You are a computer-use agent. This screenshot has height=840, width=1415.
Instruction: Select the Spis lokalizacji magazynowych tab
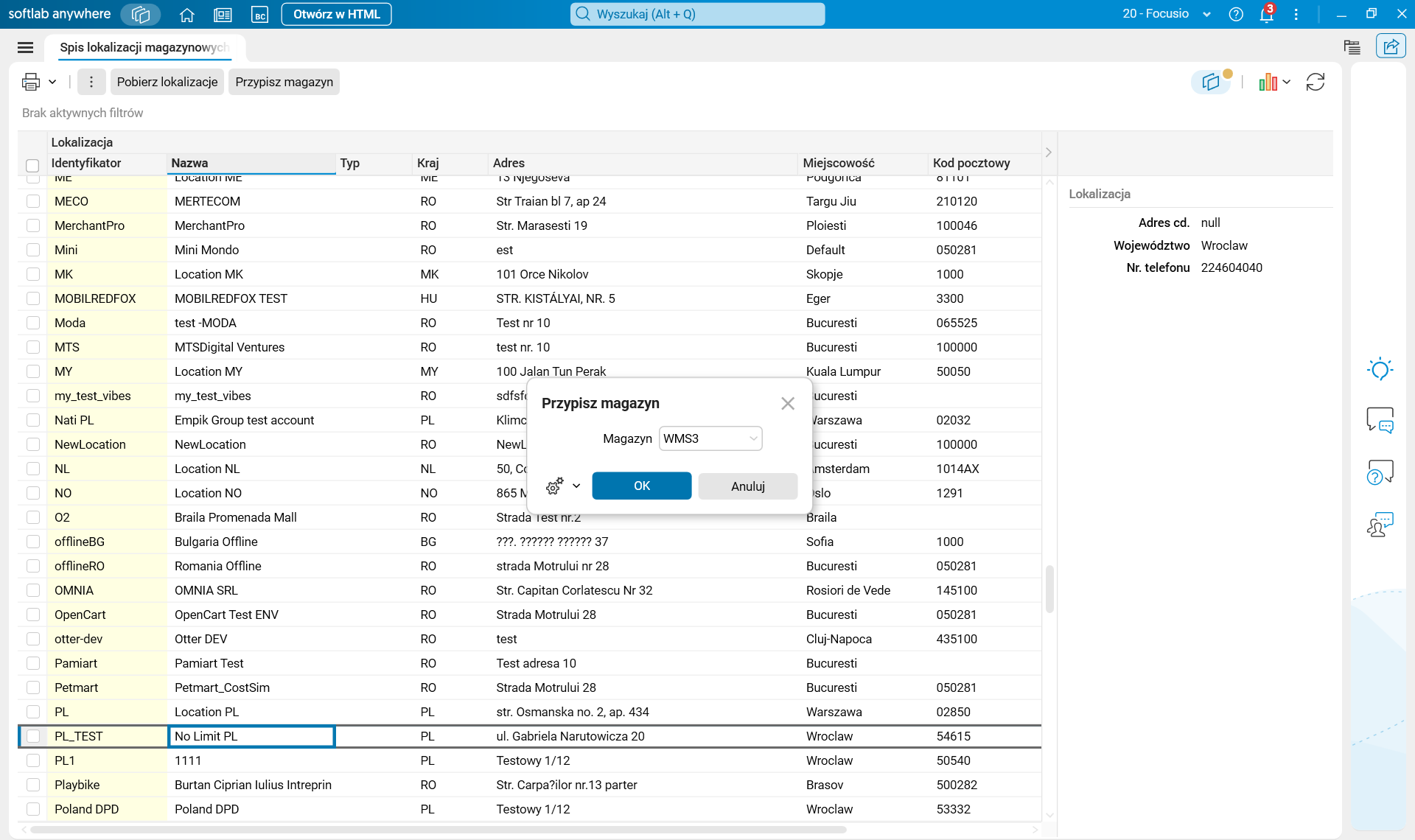coord(144,47)
